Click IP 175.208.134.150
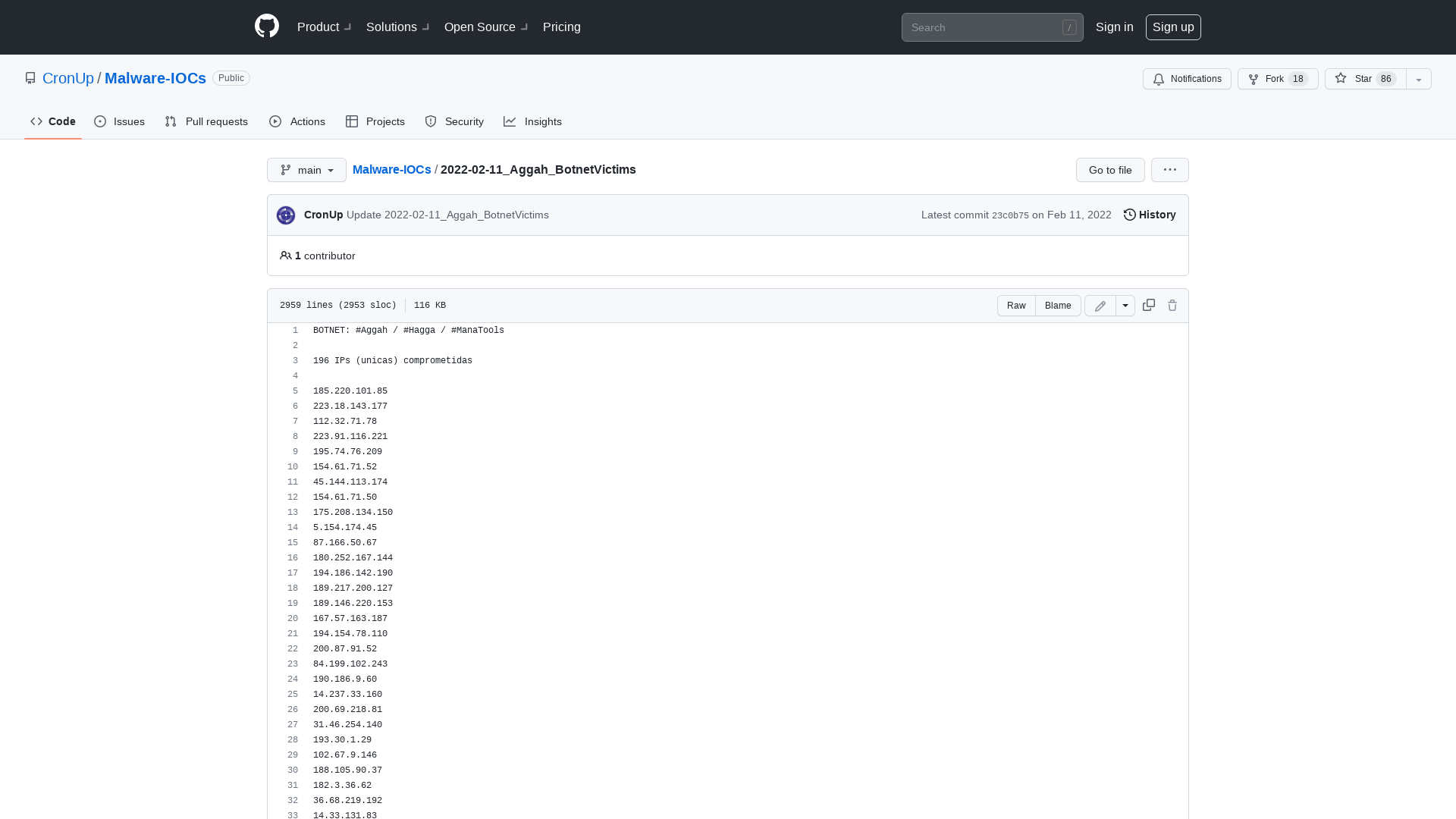The width and height of the screenshot is (1456, 819). [353, 513]
